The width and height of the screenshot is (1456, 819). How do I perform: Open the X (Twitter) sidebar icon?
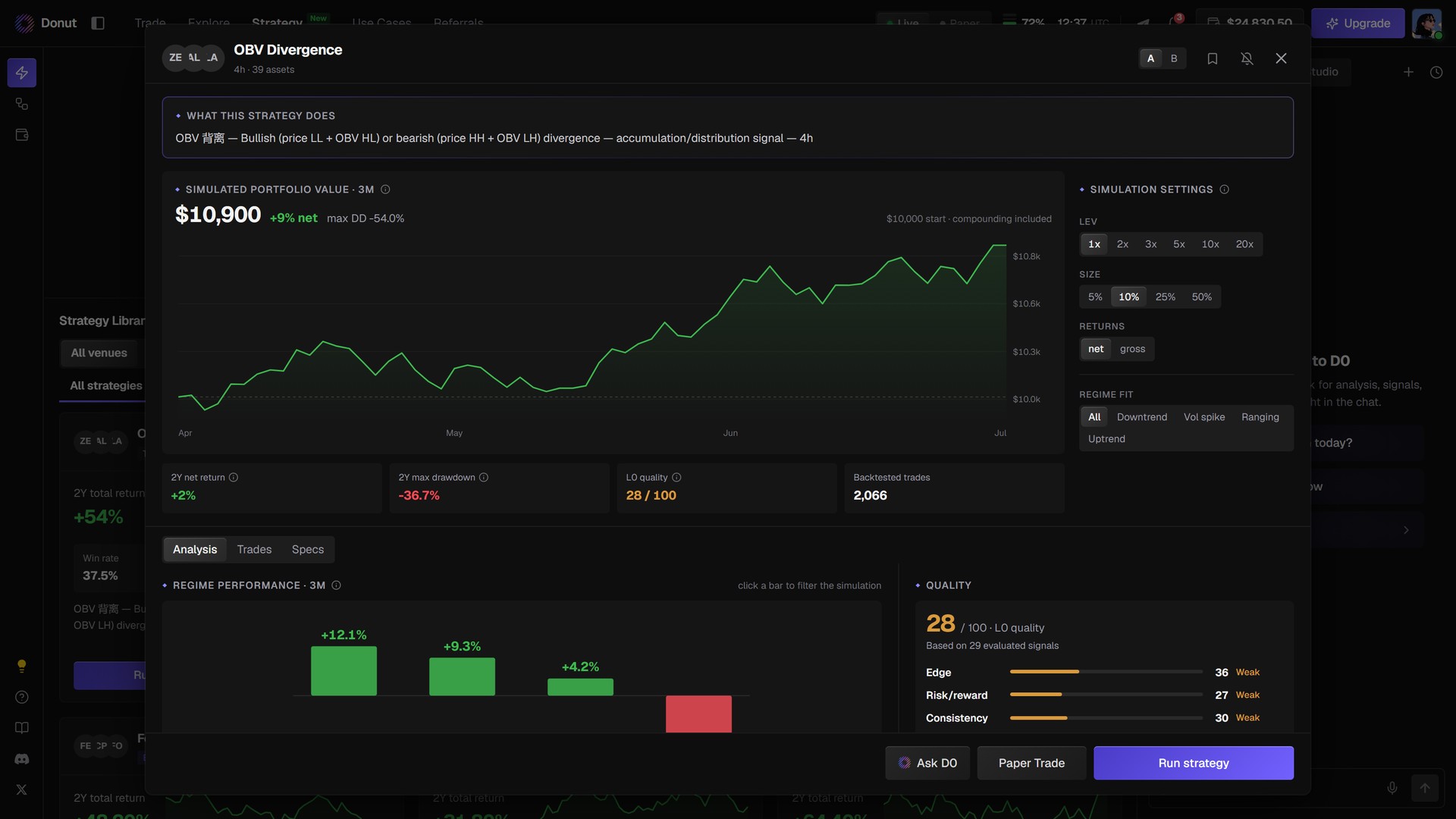pos(22,789)
